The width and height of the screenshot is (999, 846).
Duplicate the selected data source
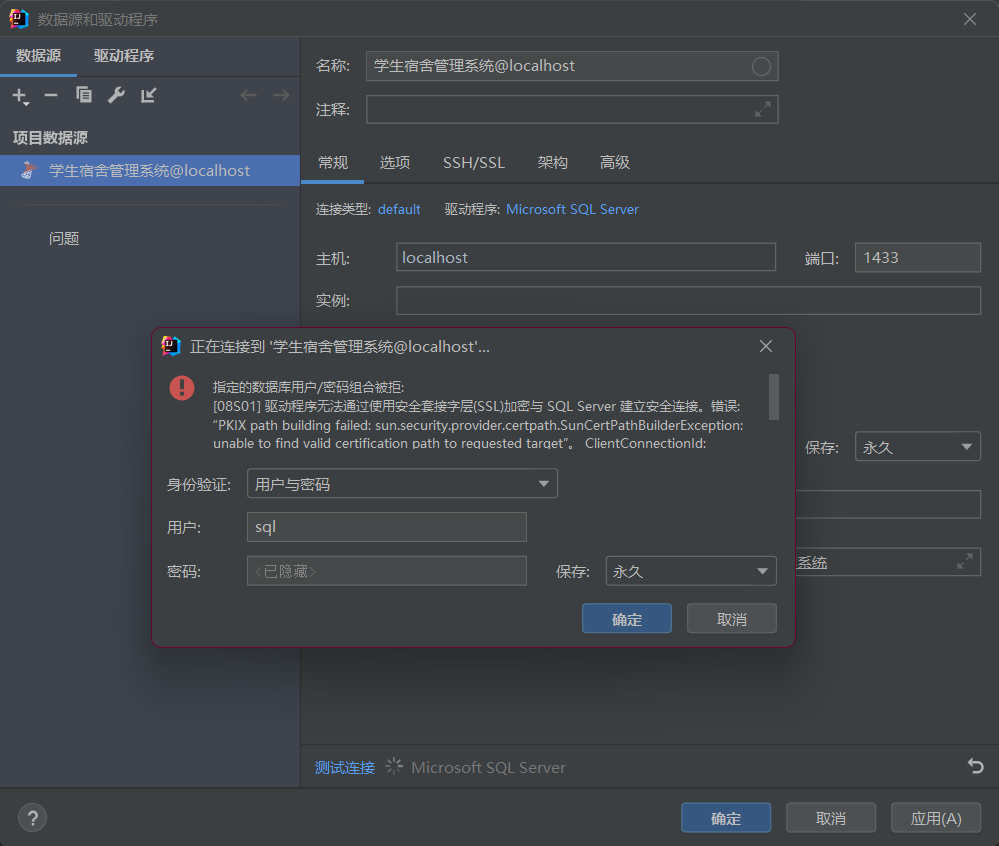83,95
